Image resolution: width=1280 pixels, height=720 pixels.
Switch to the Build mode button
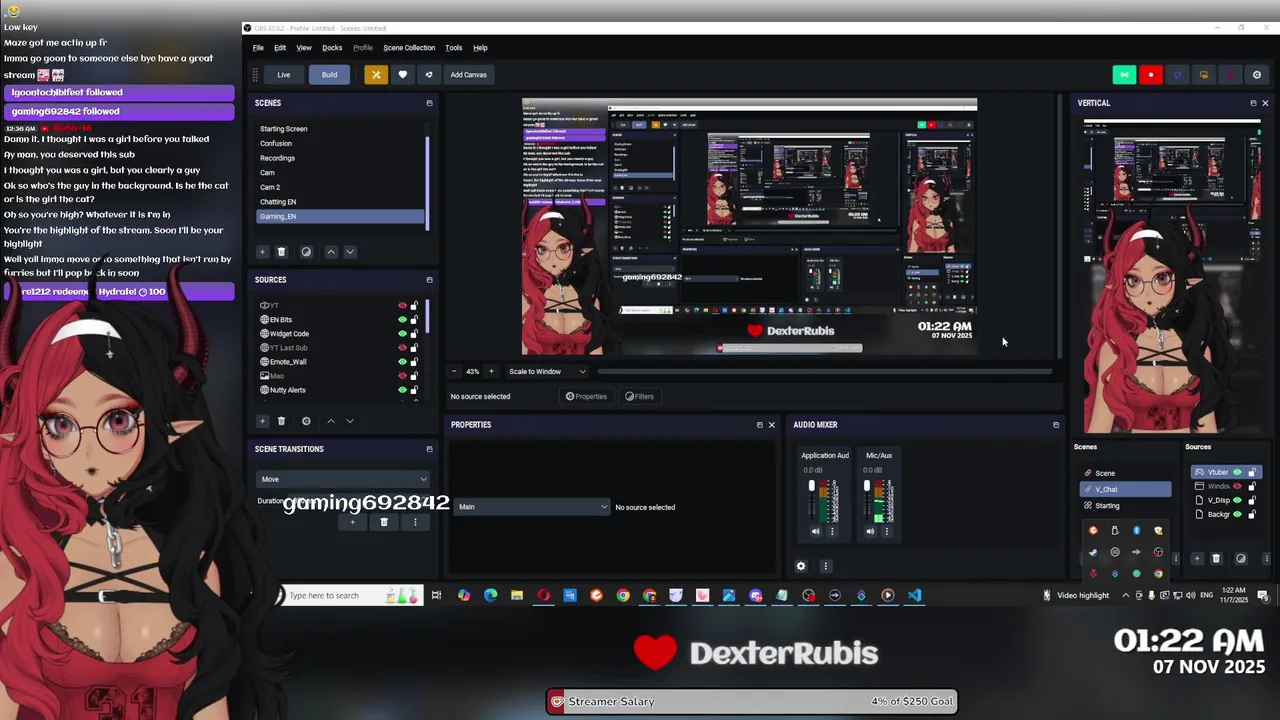329,74
